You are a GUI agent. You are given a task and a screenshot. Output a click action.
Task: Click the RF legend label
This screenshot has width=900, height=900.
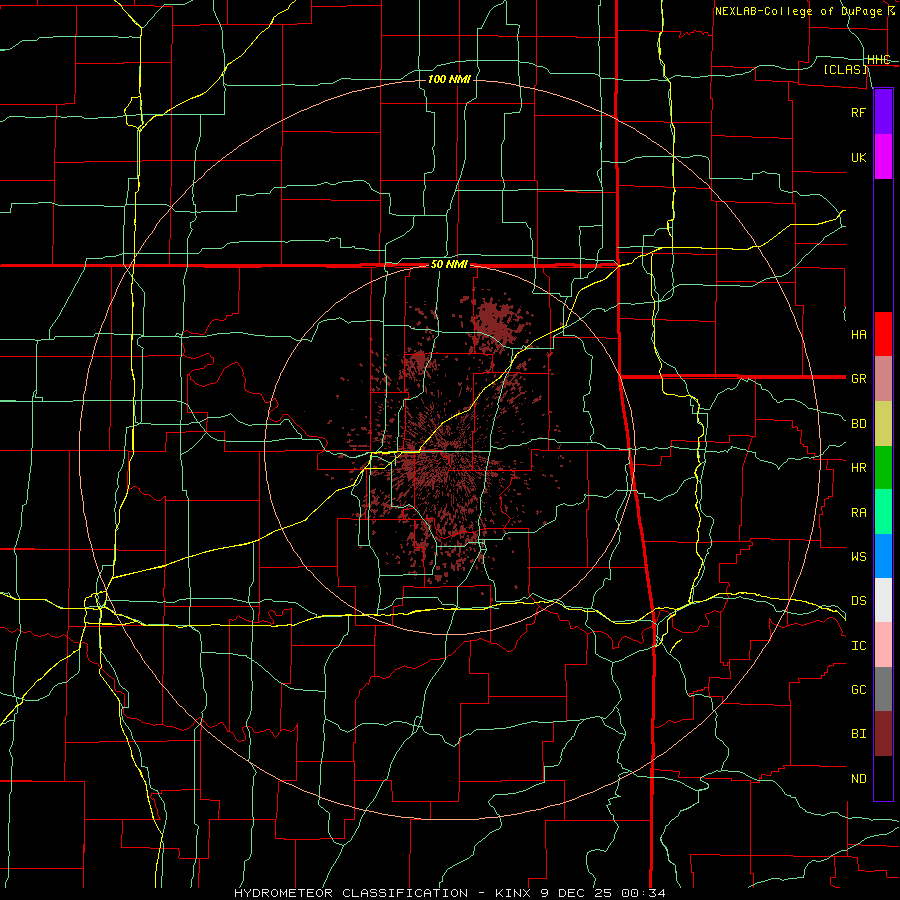click(x=859, y=112)
